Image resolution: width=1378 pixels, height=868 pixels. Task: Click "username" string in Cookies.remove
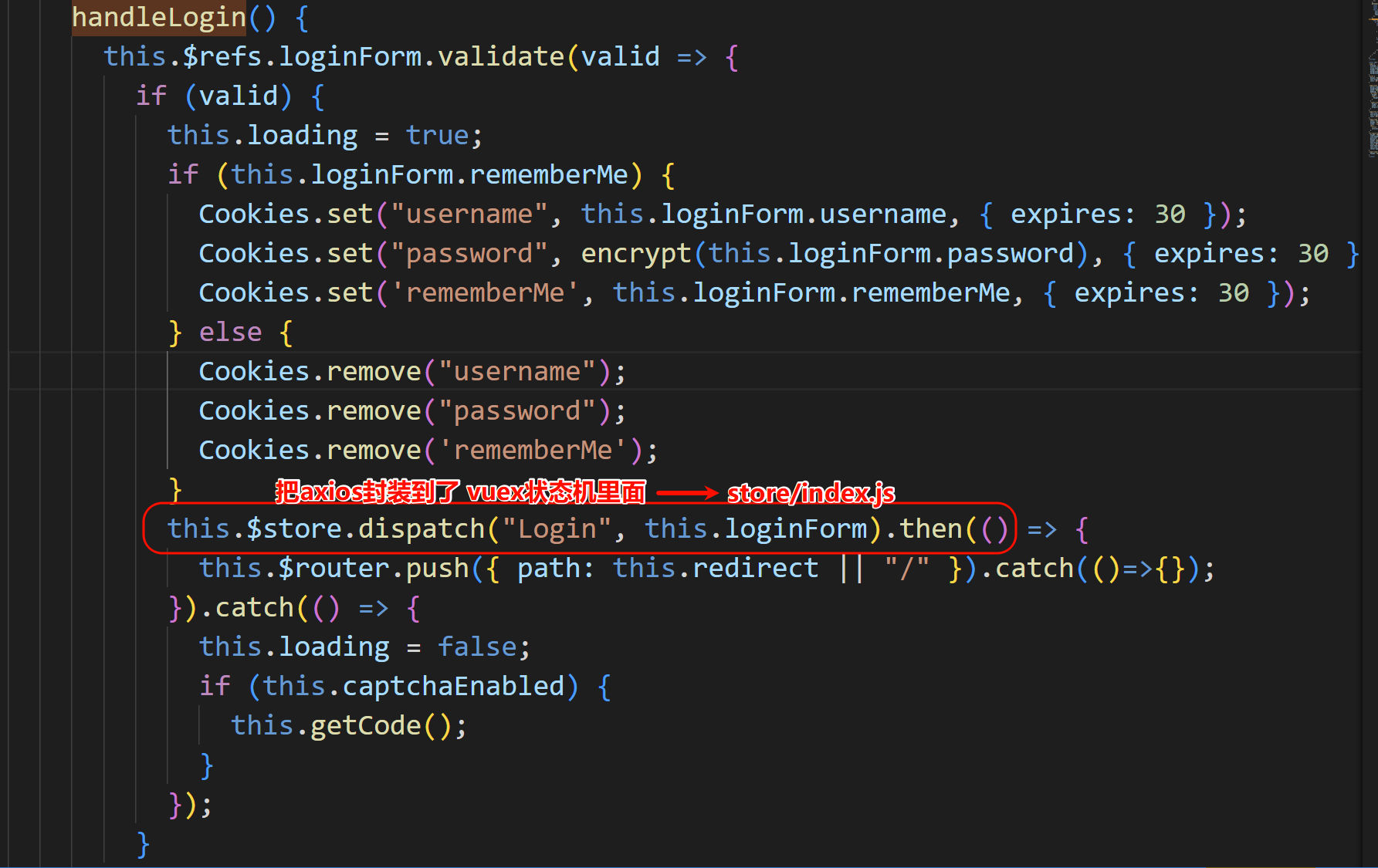click(516, 371)
